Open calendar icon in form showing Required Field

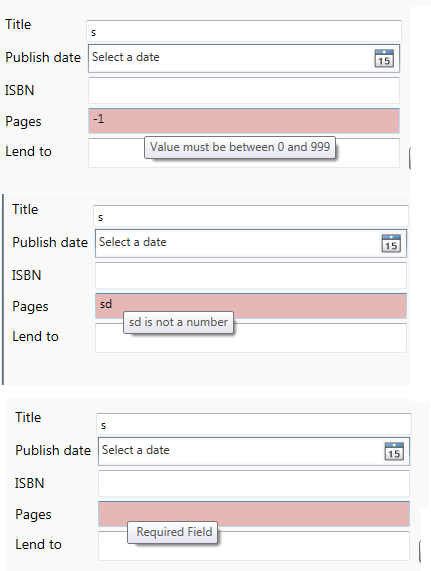pyautogui.click(x=394, y=451)
